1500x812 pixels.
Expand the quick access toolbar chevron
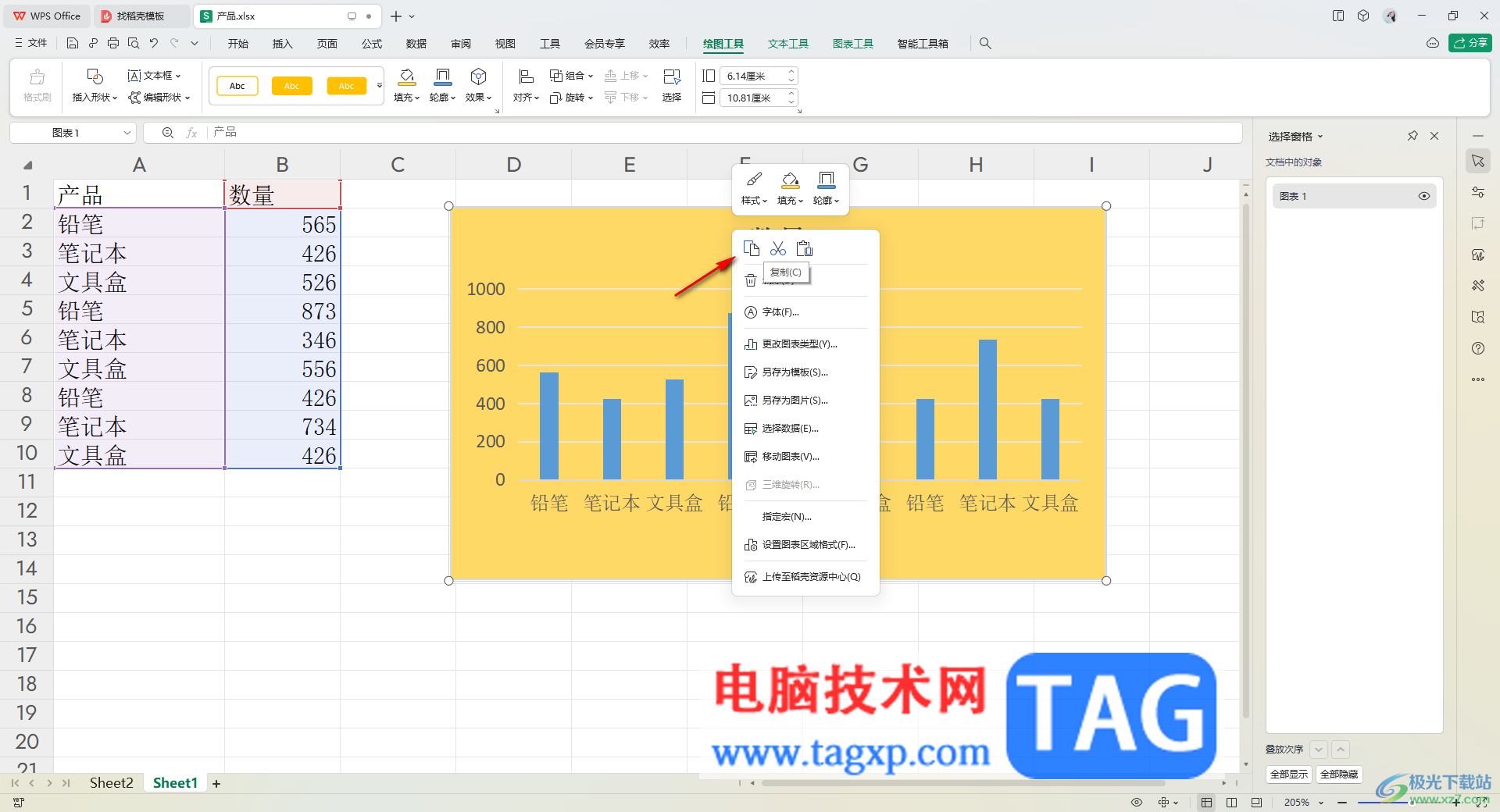(x=195, y=44)
